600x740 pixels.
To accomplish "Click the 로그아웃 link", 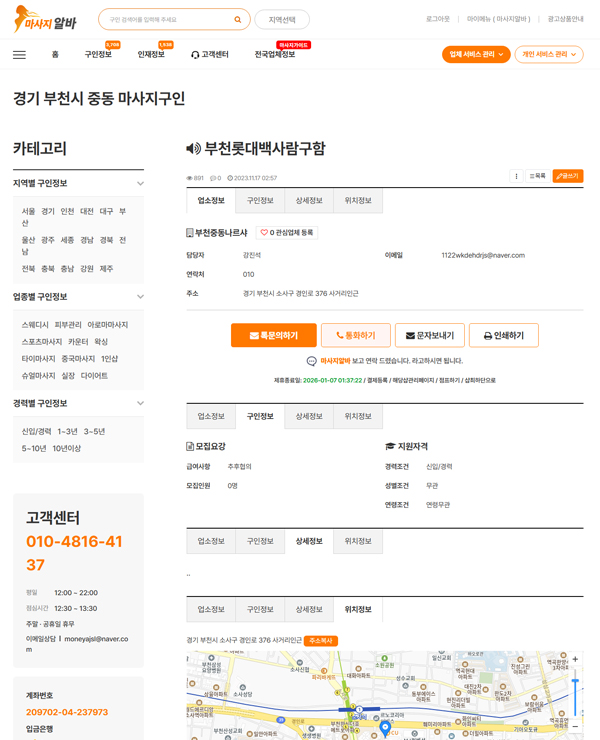I will tap(438, 19).
